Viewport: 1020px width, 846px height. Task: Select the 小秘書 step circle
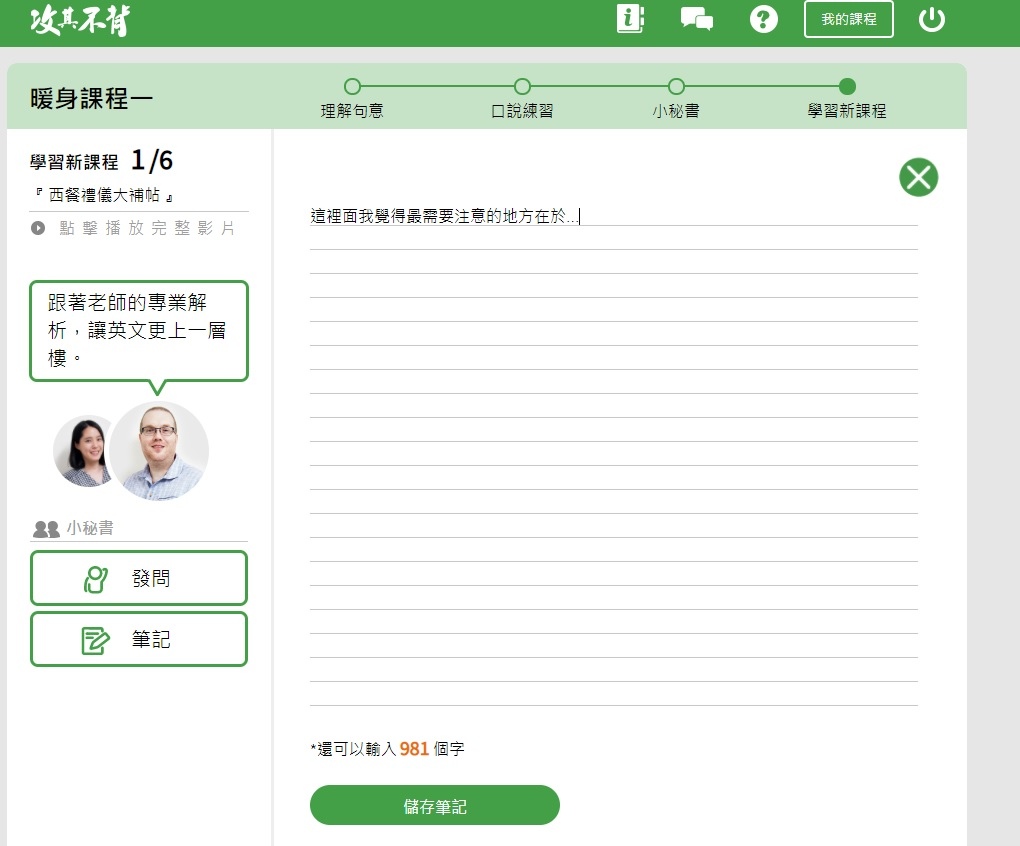point(676,86)
